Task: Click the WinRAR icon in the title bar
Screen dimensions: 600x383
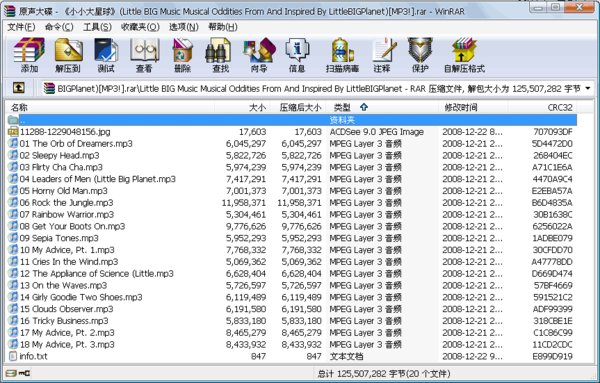Action: pos(10,11)
